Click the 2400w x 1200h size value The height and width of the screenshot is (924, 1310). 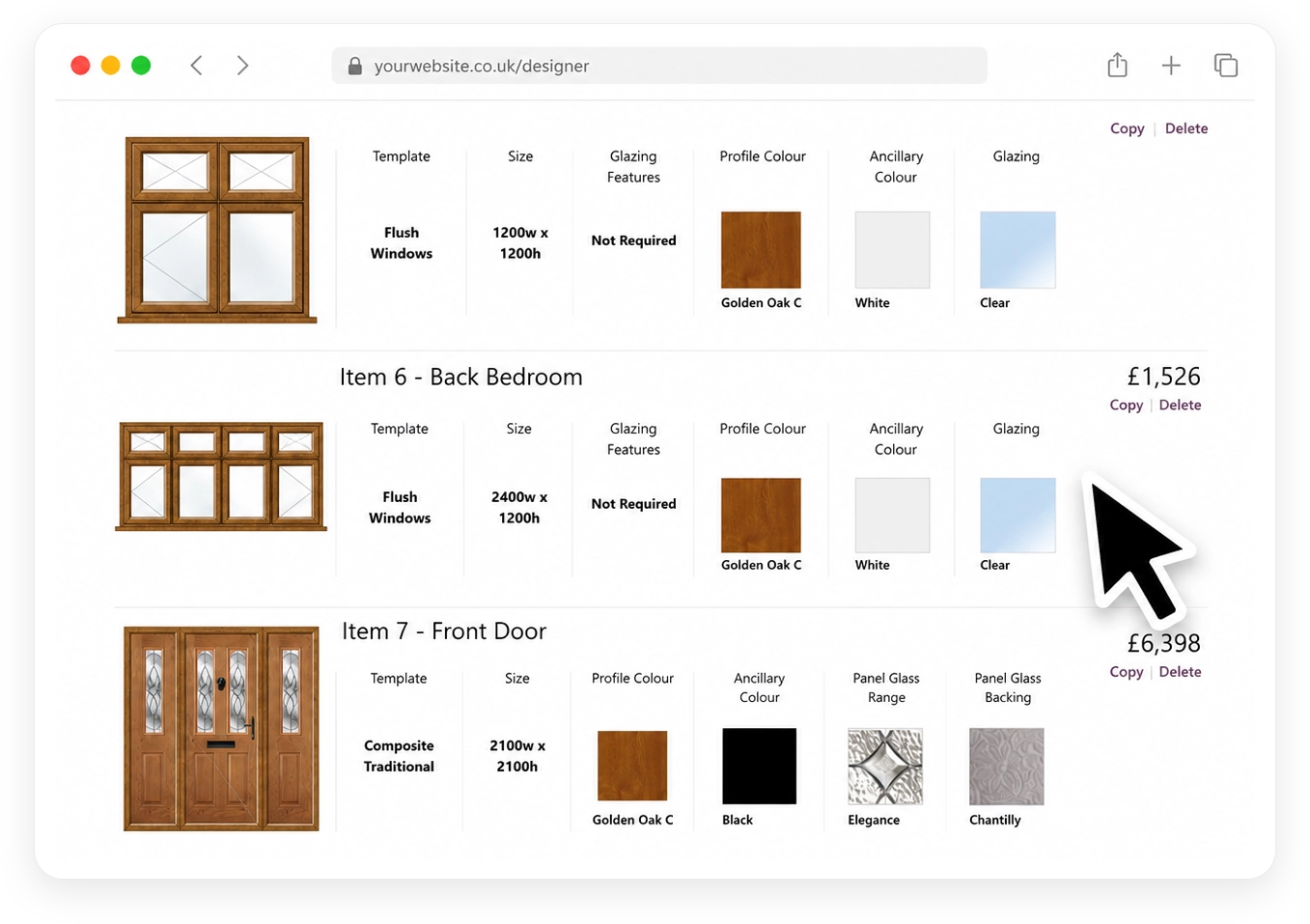coord(519,508)
